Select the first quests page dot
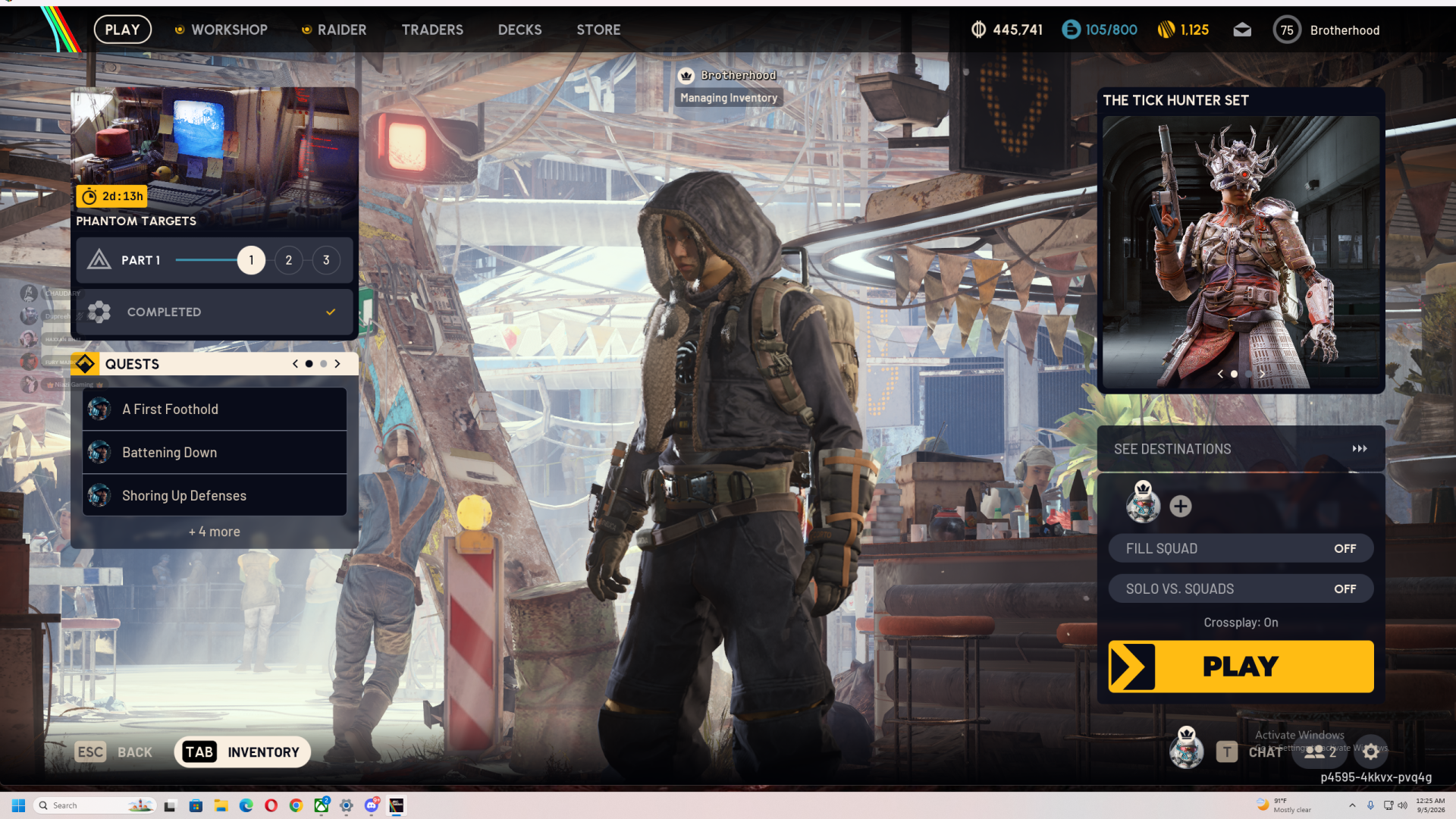This screenshot has height=819, width=1456. pos(309,364)
